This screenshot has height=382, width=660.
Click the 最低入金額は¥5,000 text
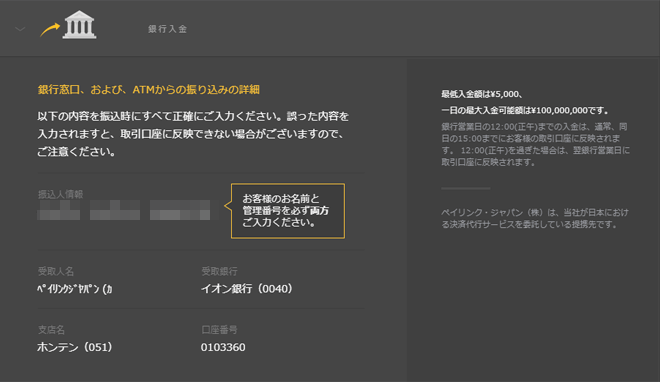pyautogui.click(x=482, y=94)
